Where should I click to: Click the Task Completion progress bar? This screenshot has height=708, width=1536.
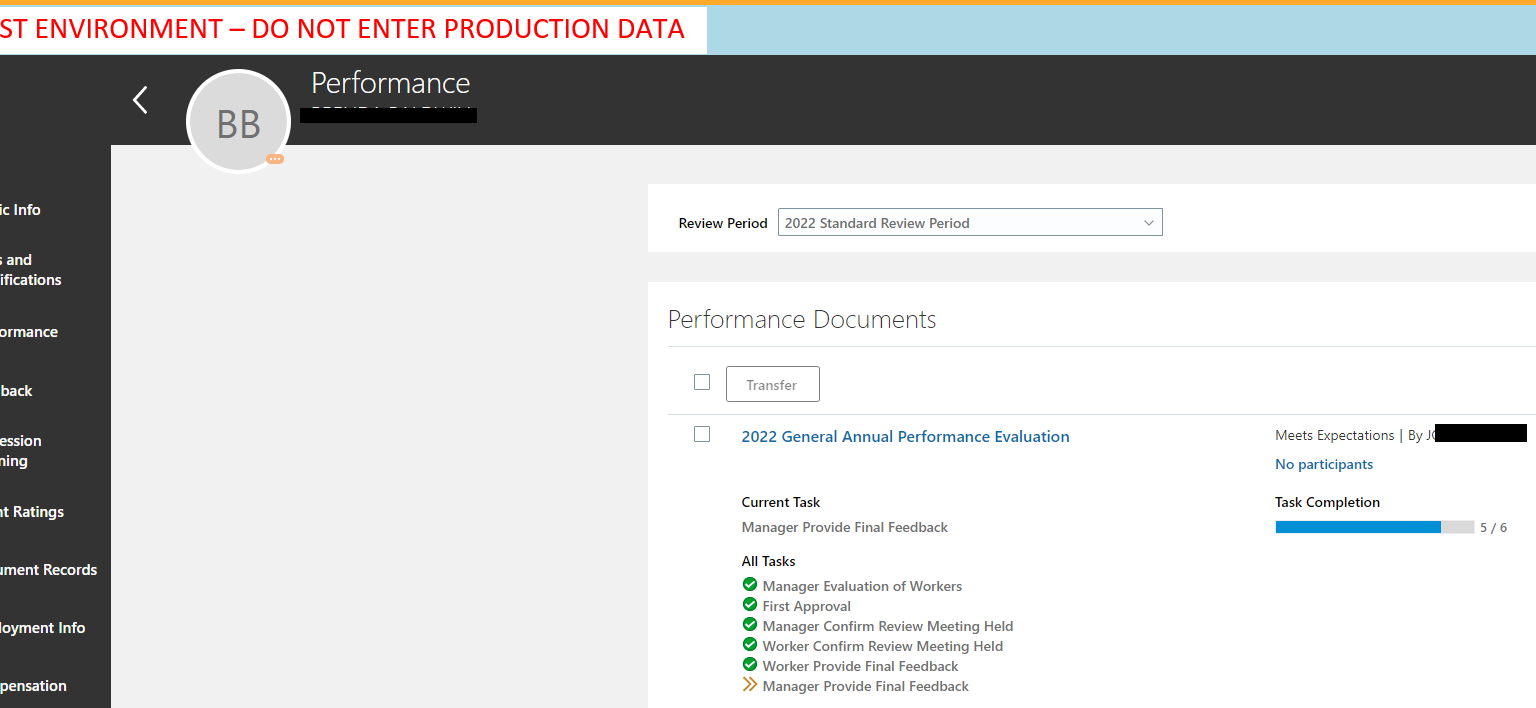pyautogui.click(x=1374, y=527)
